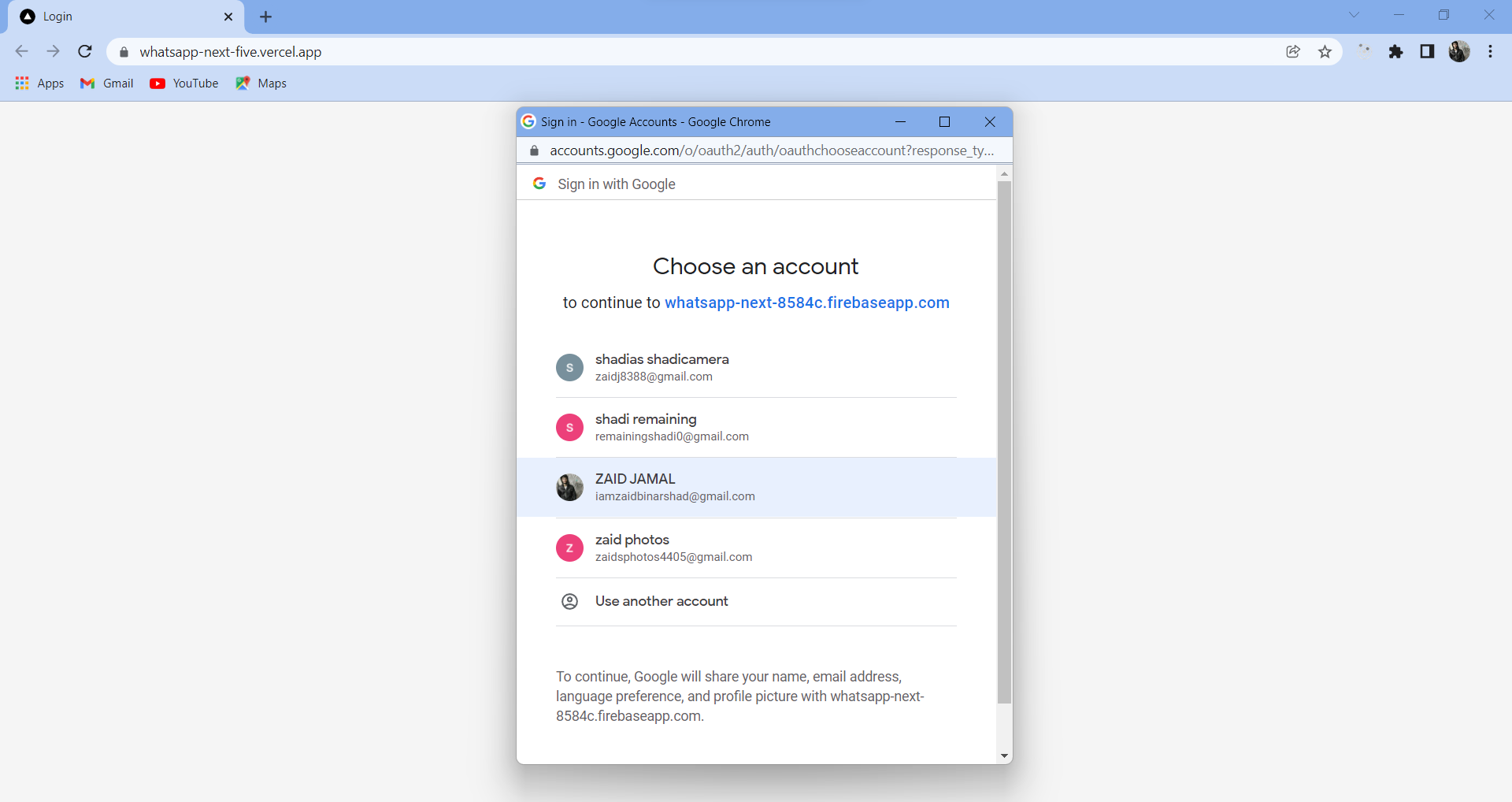Image resolution: width=1512 pixels, height=802 pixels.
Task: Click the pink S avatar for shadi remaining
Action: click(569, 427)
